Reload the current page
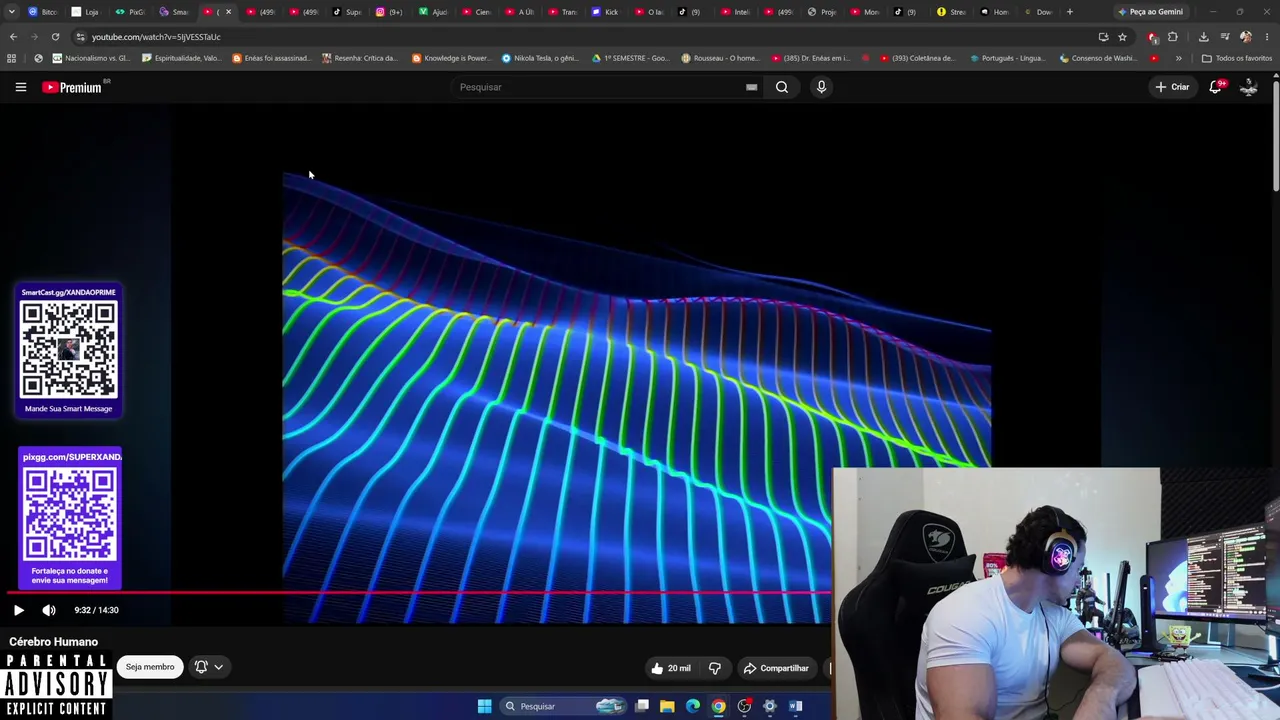Image resolution: width=1280 pixels, height=720 pixels. (55, 37)
